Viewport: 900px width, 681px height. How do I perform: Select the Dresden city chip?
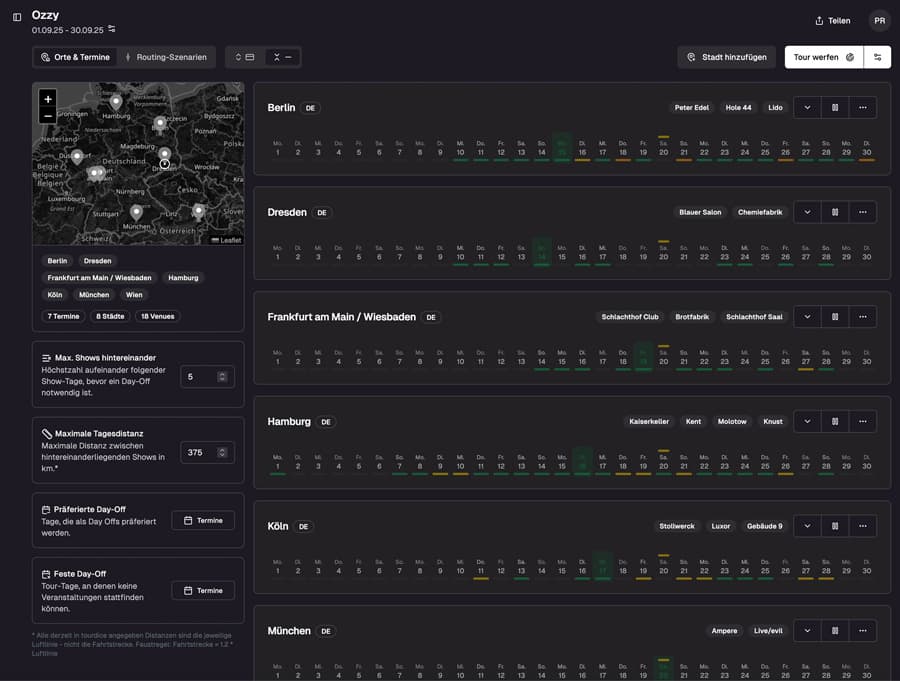(x=98, y=261)
